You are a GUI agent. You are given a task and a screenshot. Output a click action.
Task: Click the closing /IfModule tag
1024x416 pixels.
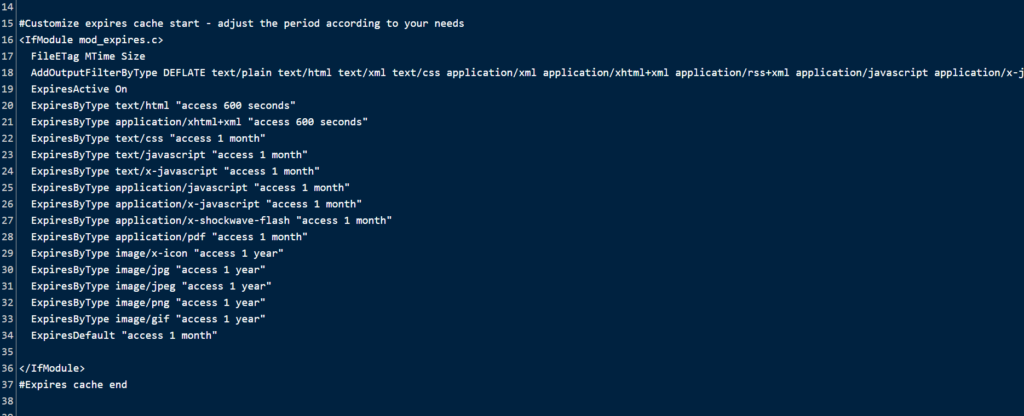(x=52, y=368)
